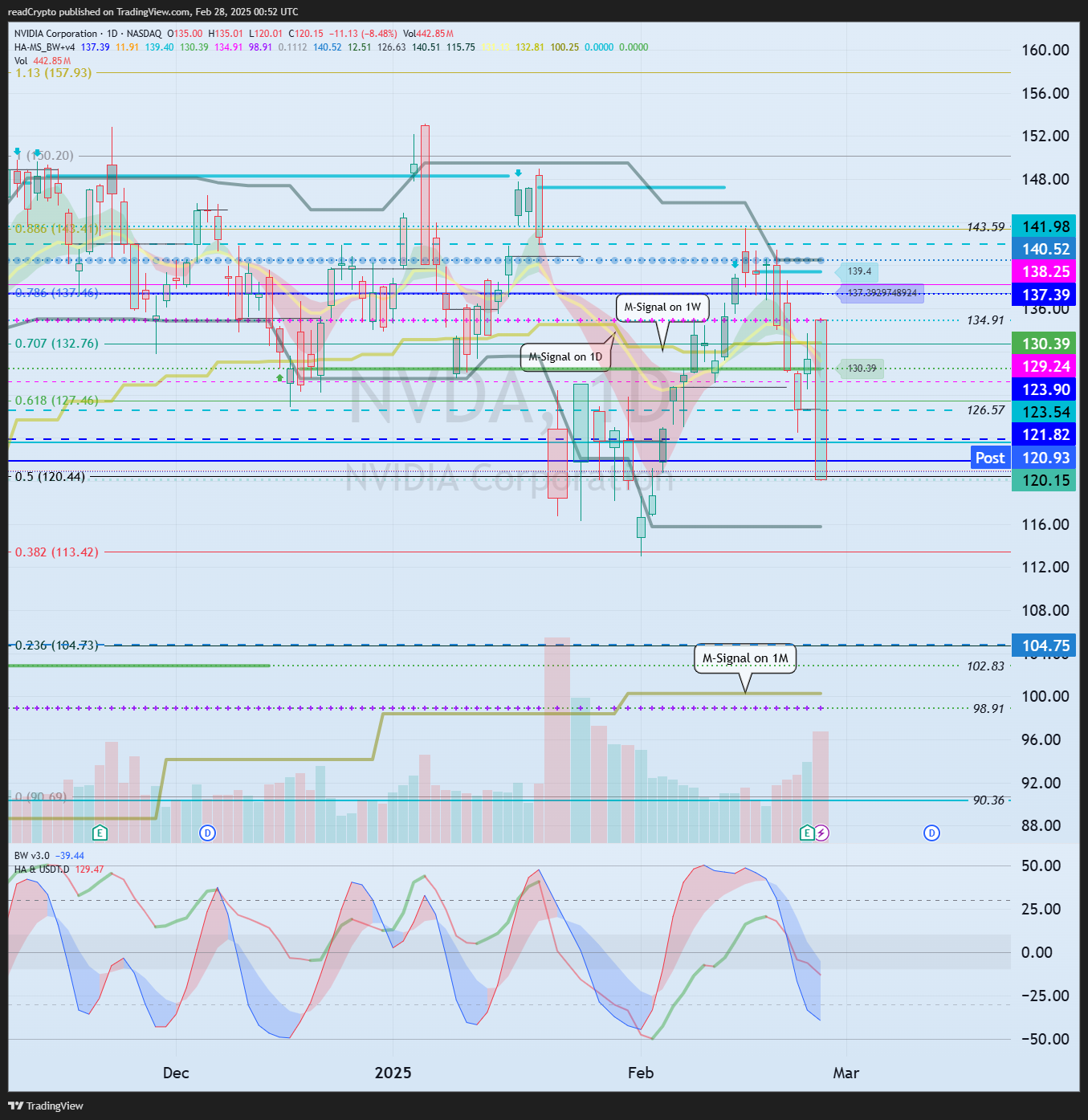Click the Dec label on time axis
This screenshot has width=1088, height=1120.
click(x=176, y=1073)
